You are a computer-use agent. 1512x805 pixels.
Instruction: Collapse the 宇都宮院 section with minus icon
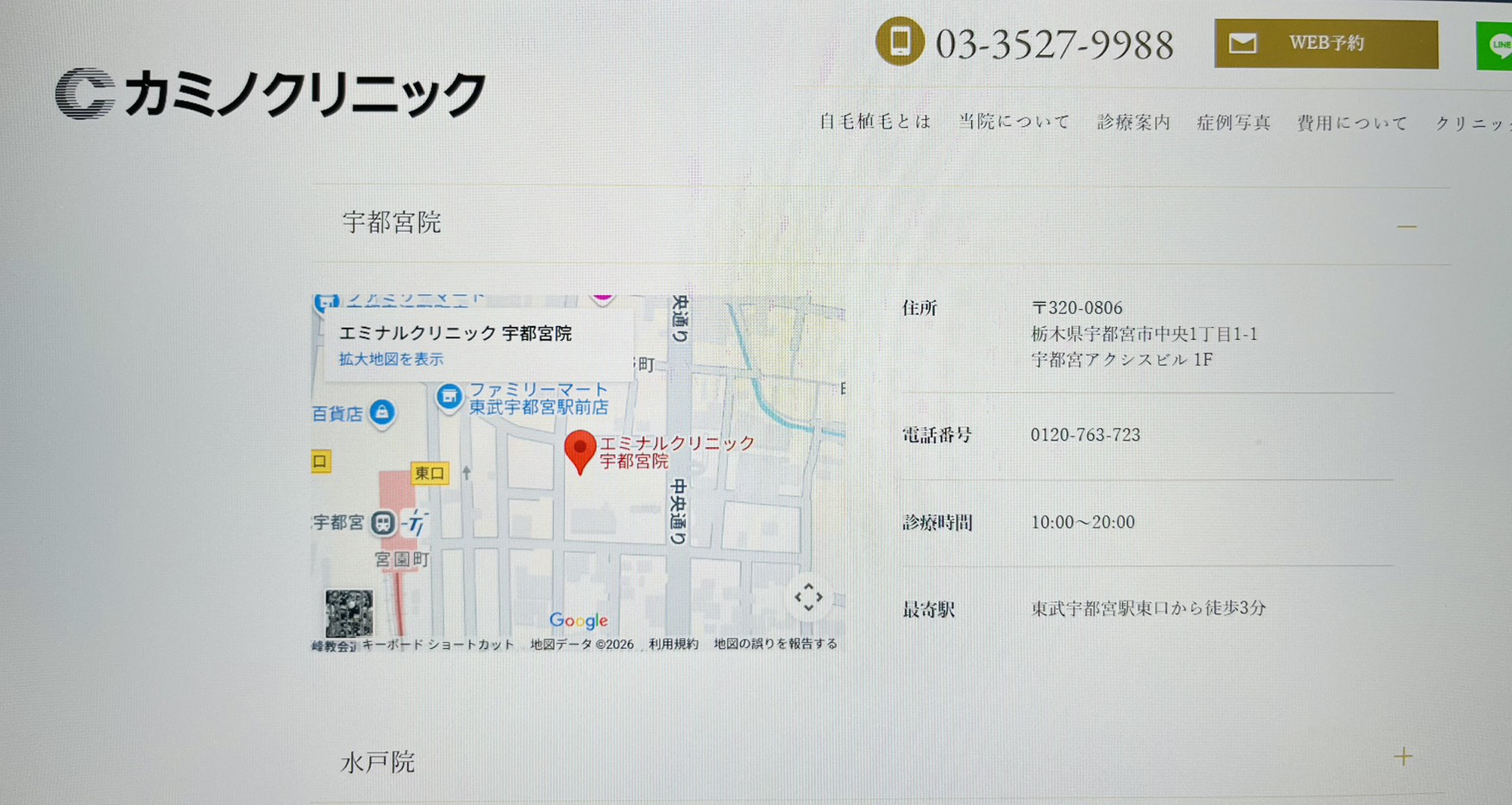click(x=1407, y=227)
